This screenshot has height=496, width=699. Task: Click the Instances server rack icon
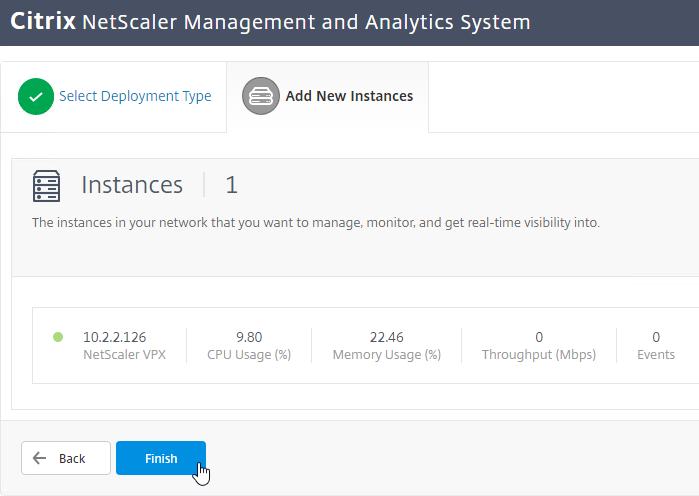click(46, 186)
